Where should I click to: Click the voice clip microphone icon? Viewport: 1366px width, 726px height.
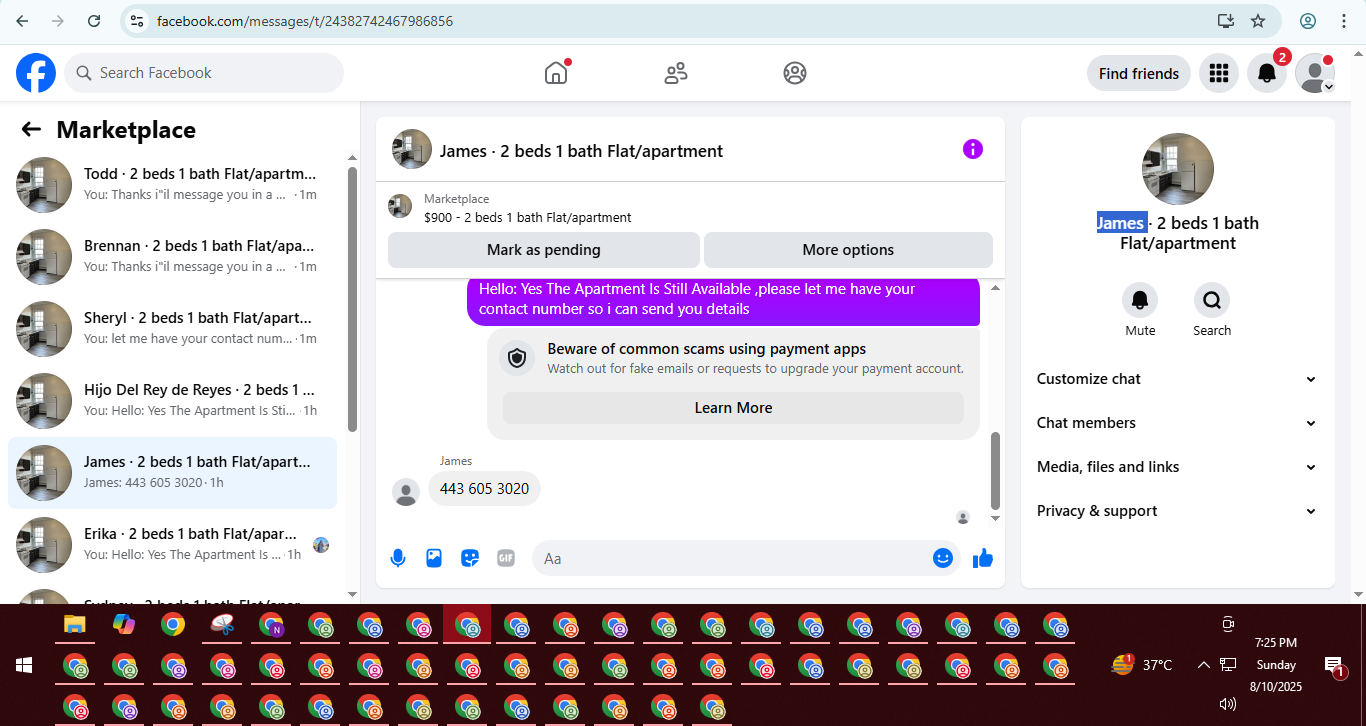(x=398, y=558)
